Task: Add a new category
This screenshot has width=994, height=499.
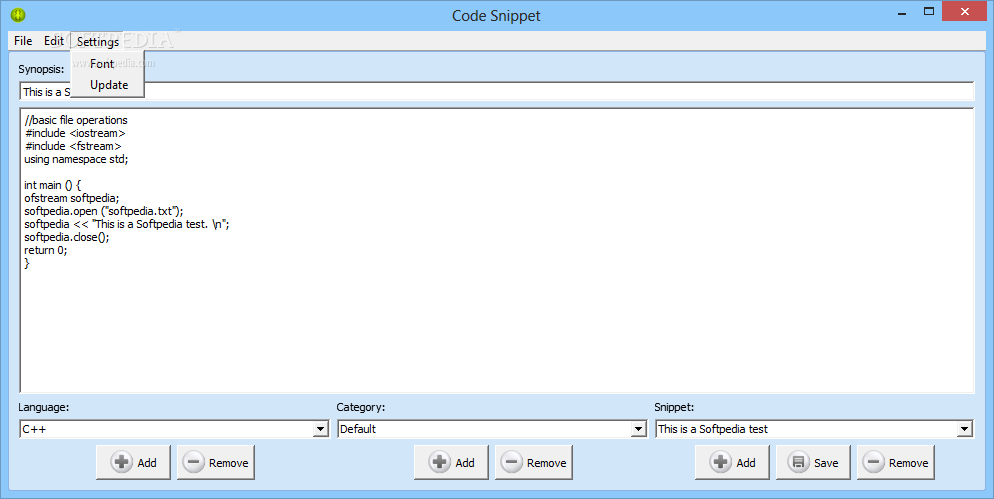Action: 451,462
